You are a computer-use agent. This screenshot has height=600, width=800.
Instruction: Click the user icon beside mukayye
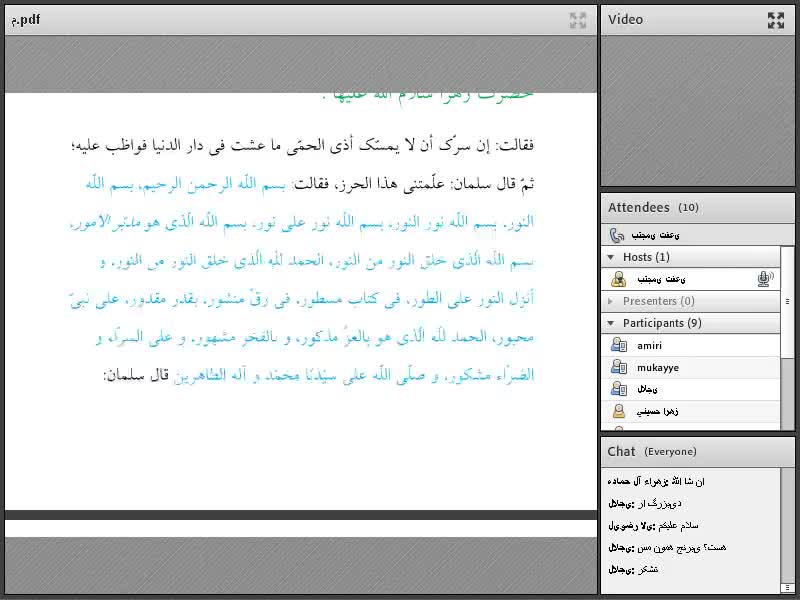pos(619,367)
